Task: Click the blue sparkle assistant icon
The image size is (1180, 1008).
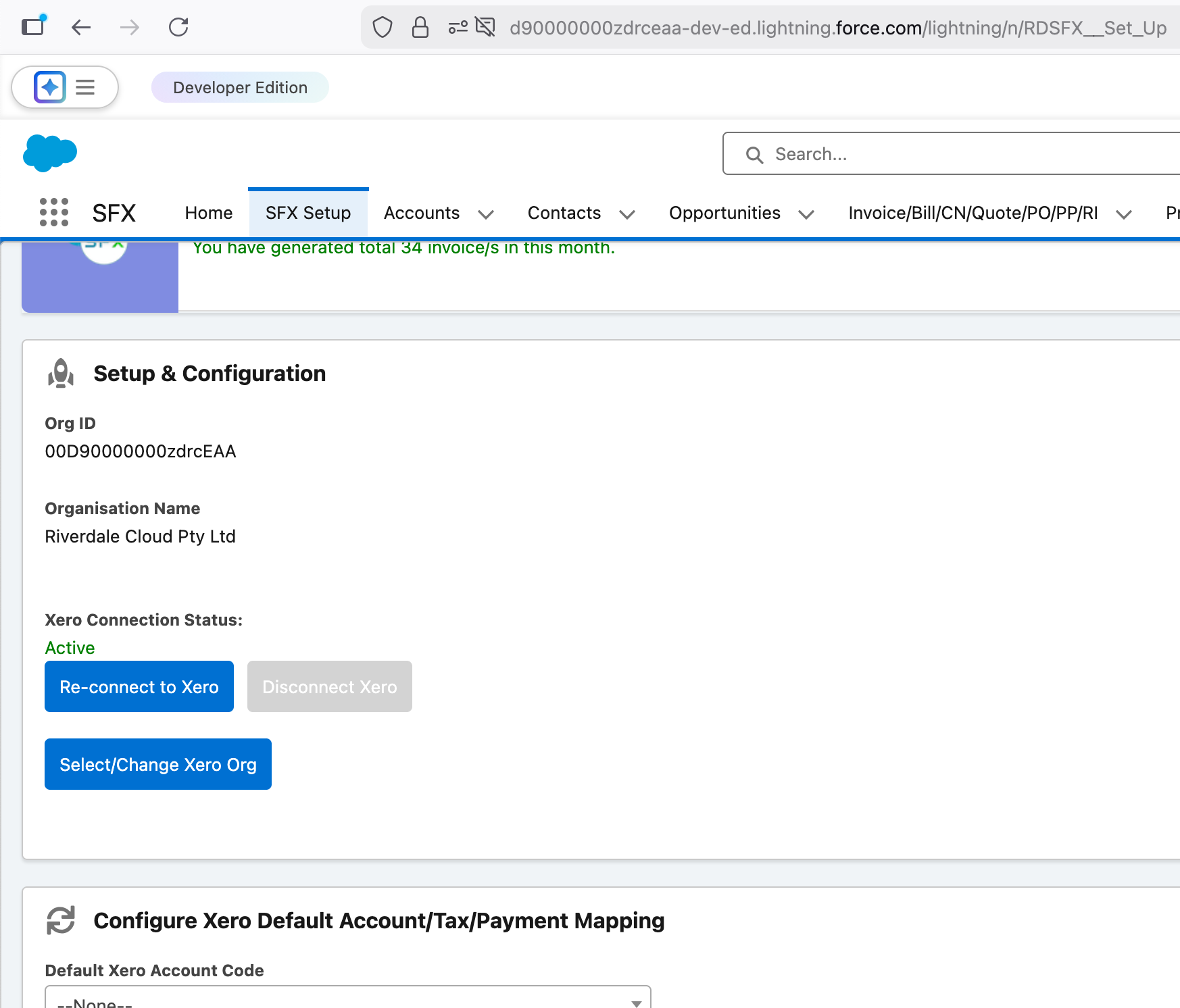Action: click(50, 87)
